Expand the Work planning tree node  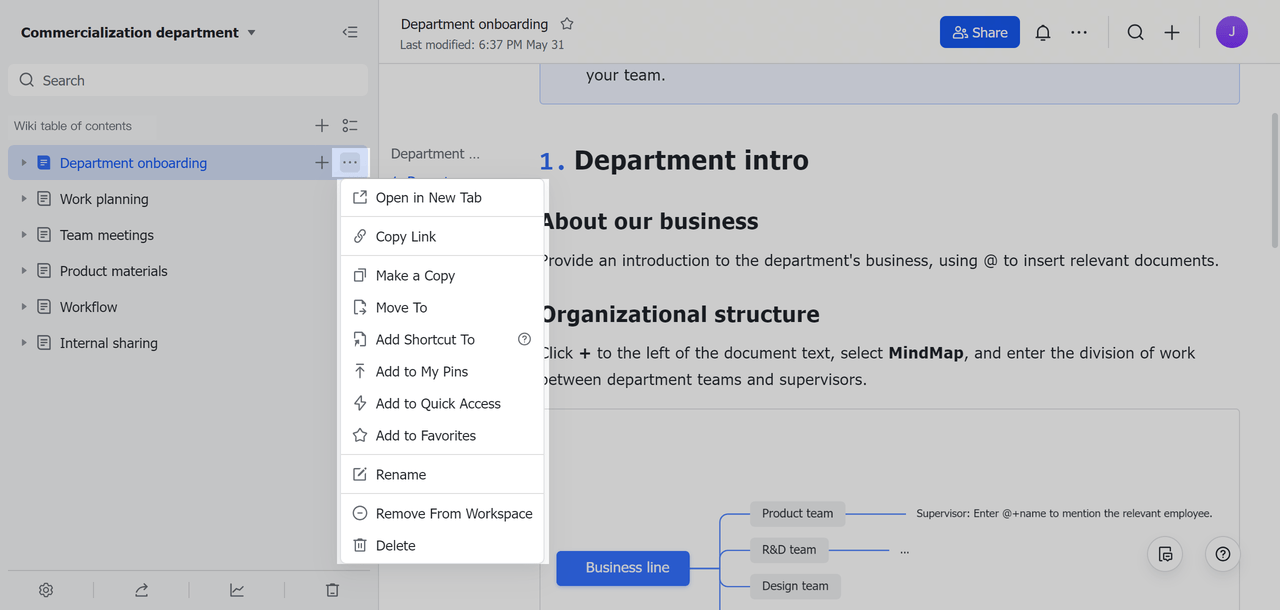pos(24,199)
